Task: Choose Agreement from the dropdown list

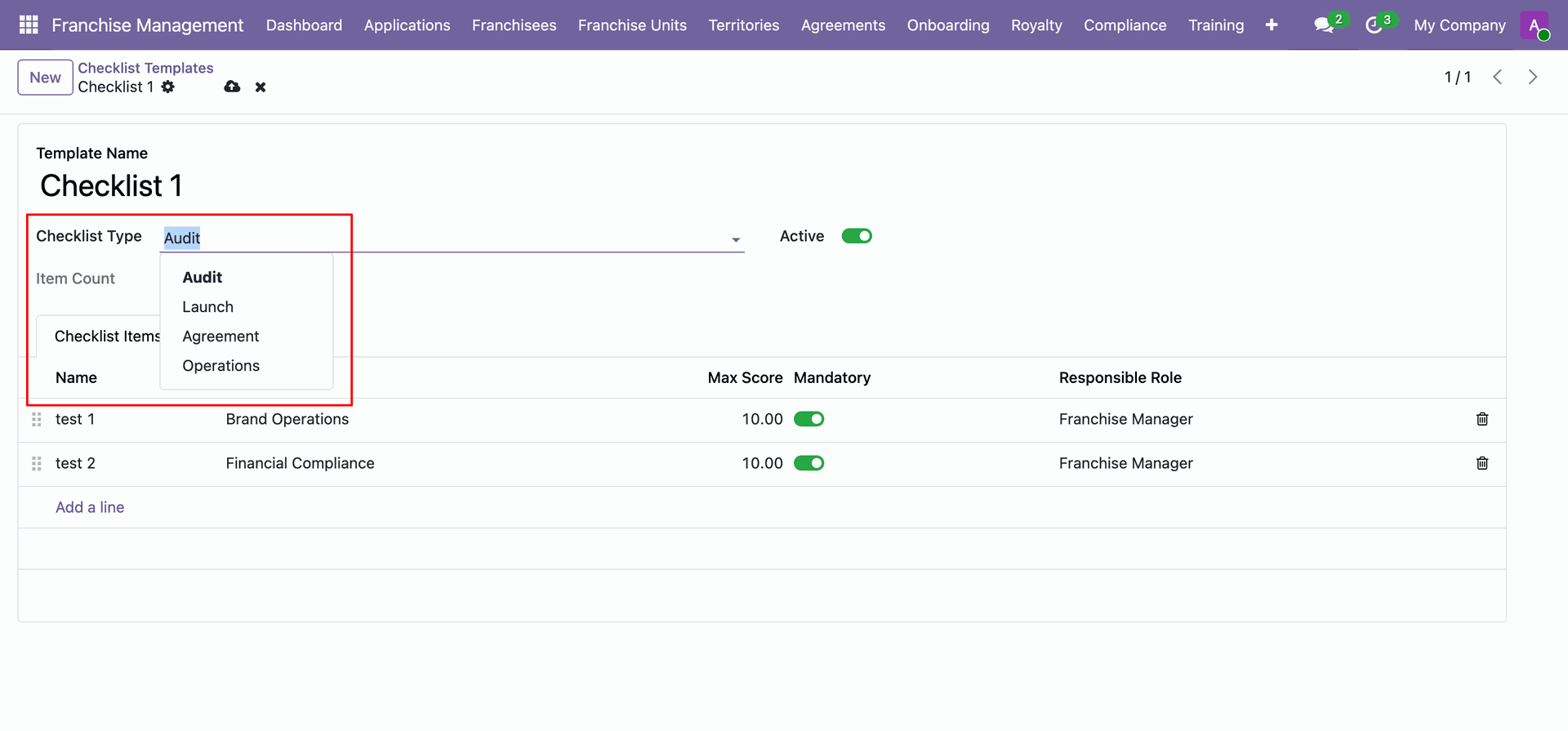Action: click(x=220, y=337)
